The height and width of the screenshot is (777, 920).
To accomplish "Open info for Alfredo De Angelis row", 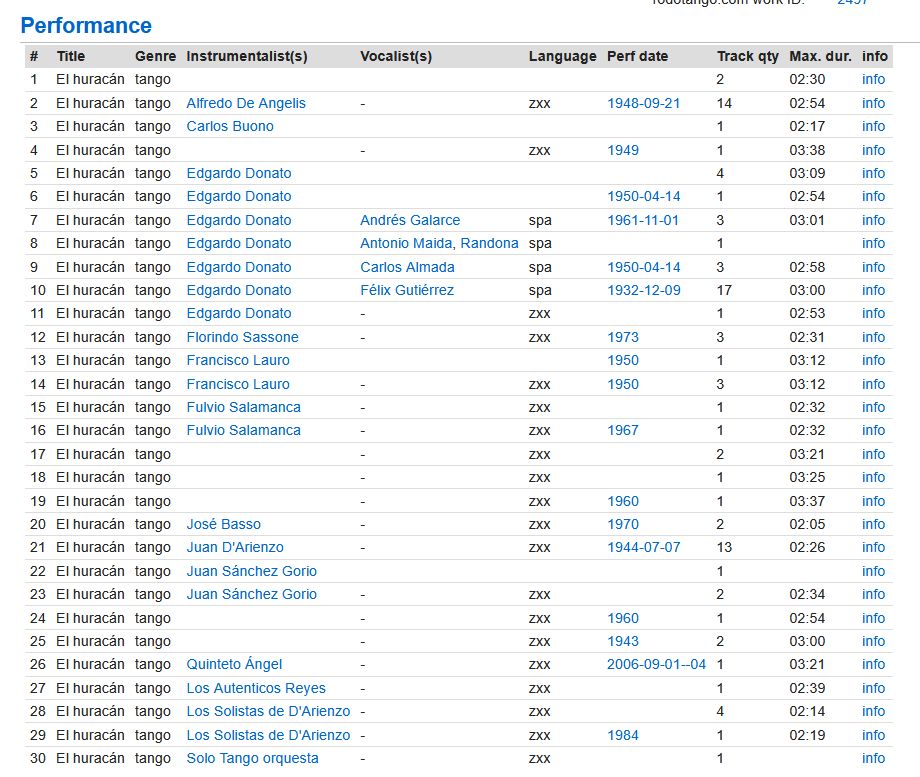I will [x=873, y=103].
